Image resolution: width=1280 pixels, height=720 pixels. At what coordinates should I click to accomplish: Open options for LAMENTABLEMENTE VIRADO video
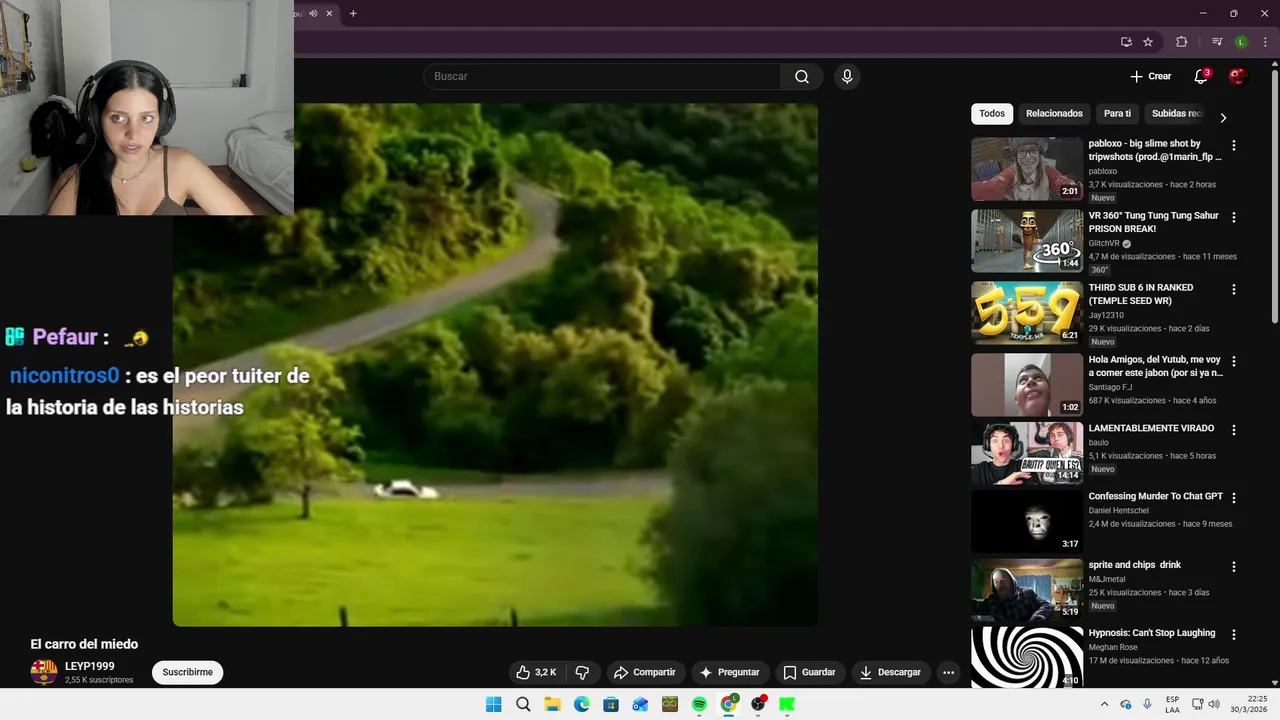click(x=1234, y=430)
